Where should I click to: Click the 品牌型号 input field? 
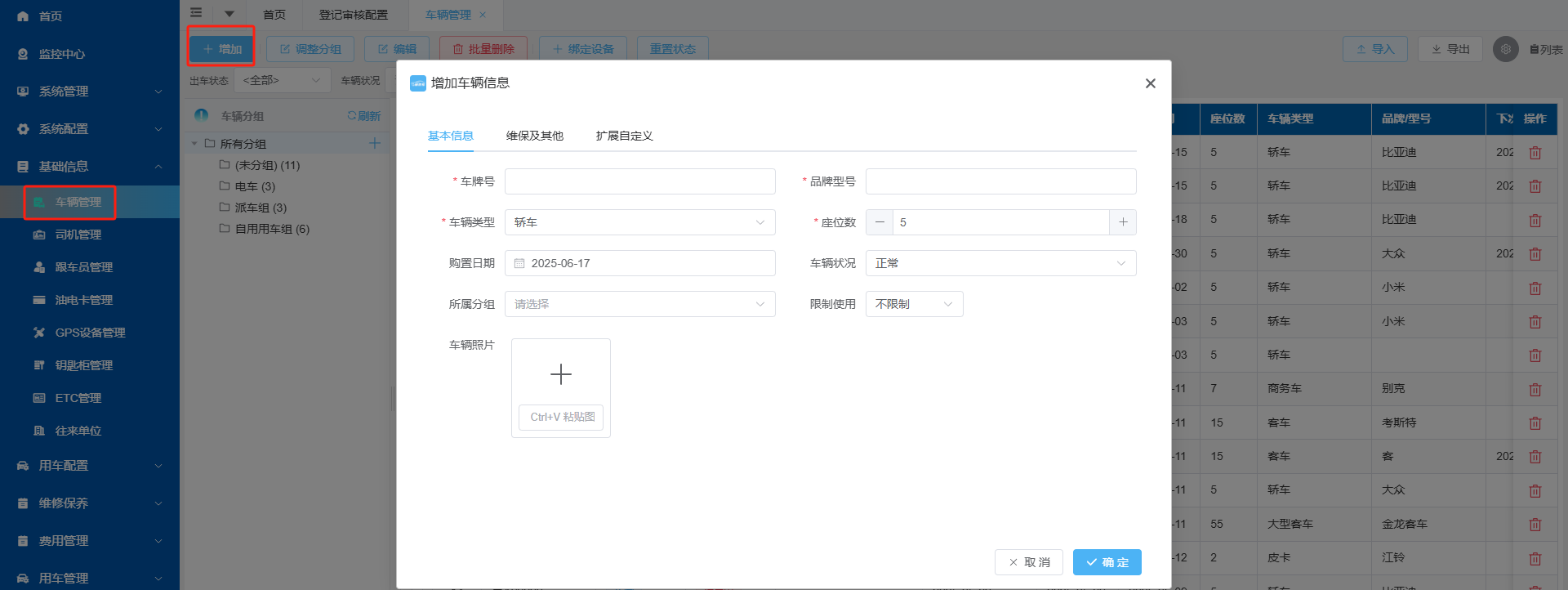click(1000, 181)
